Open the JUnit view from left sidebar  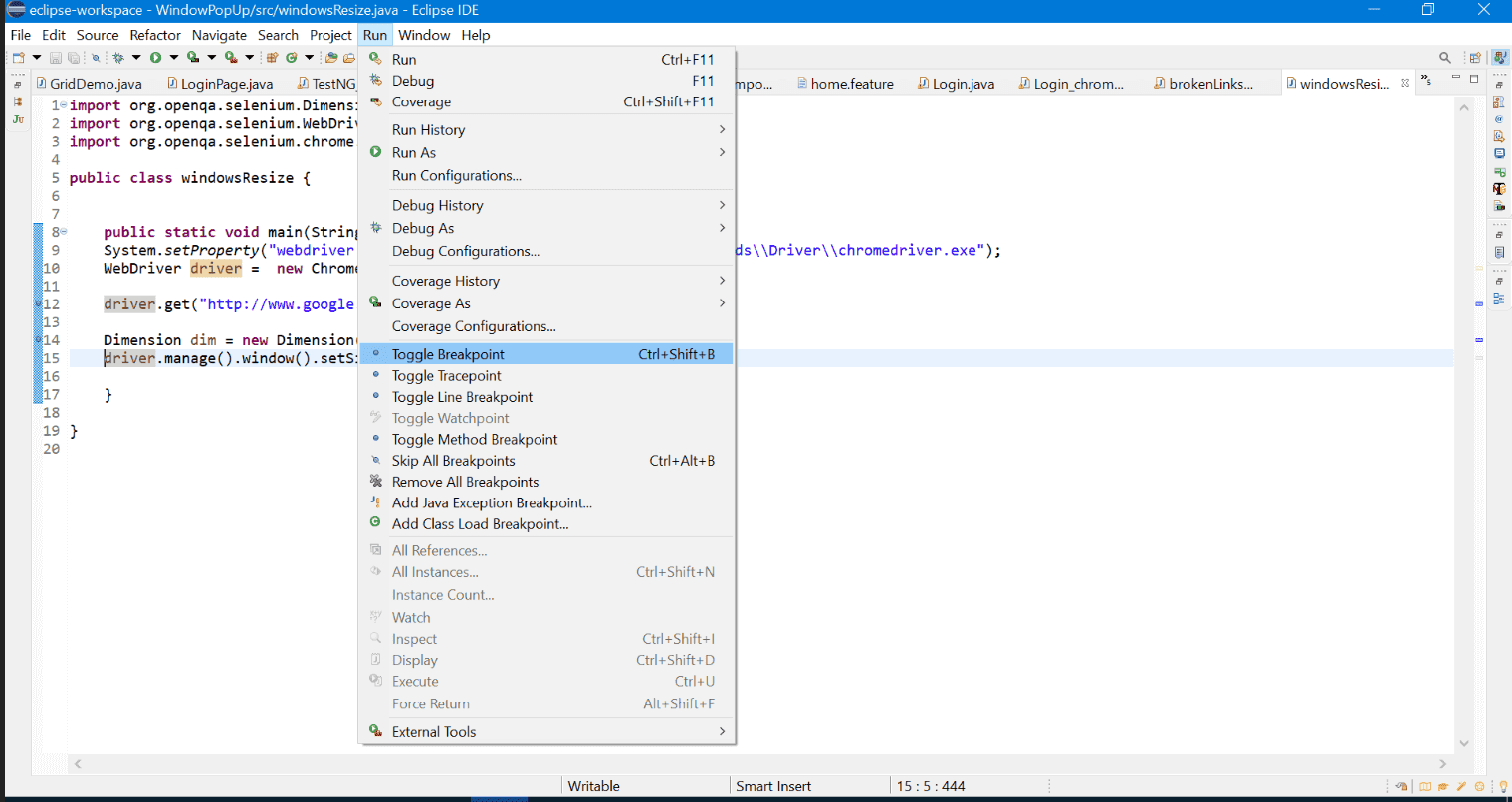click(17, 119)
